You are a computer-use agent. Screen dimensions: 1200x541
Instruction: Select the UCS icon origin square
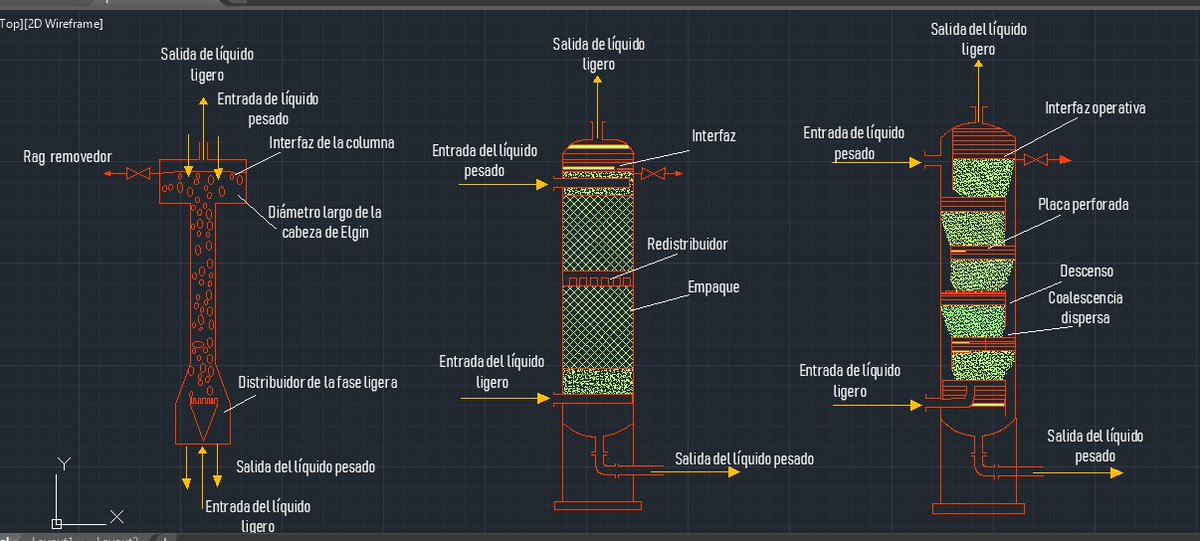tap(57, 523)
